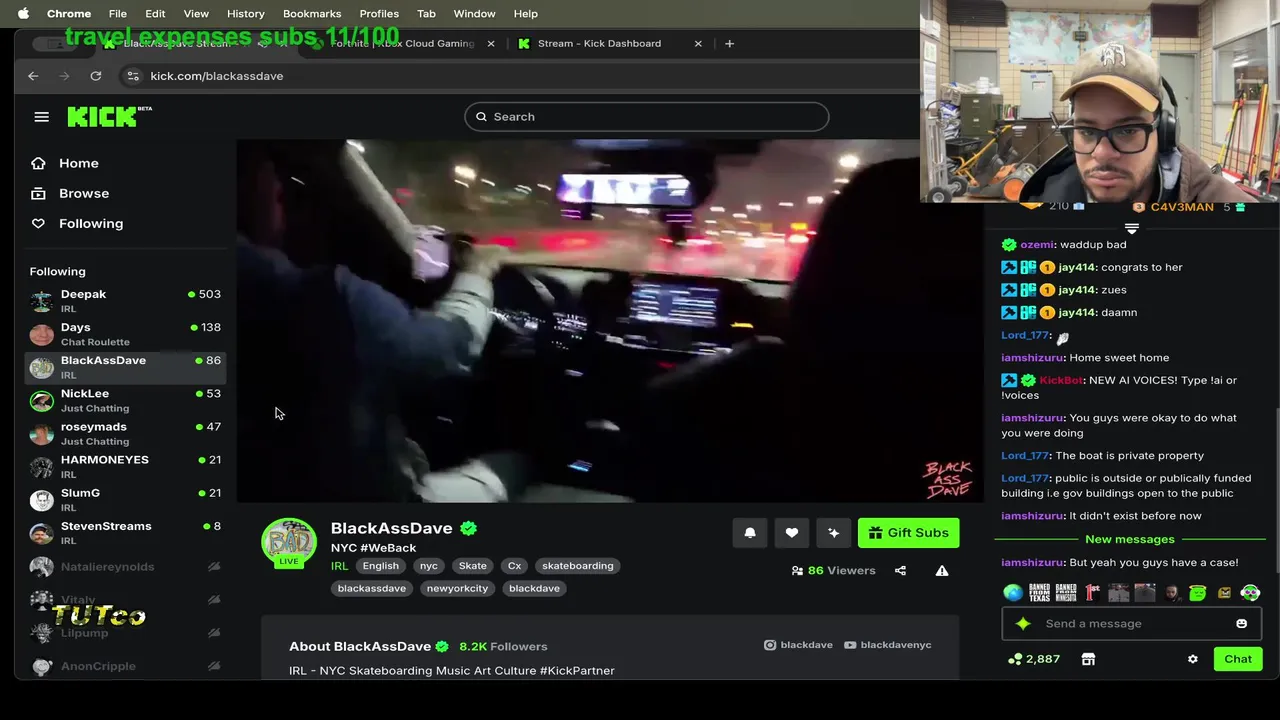Click the Kick logo
1280x720 pixels.
(108, 116)
